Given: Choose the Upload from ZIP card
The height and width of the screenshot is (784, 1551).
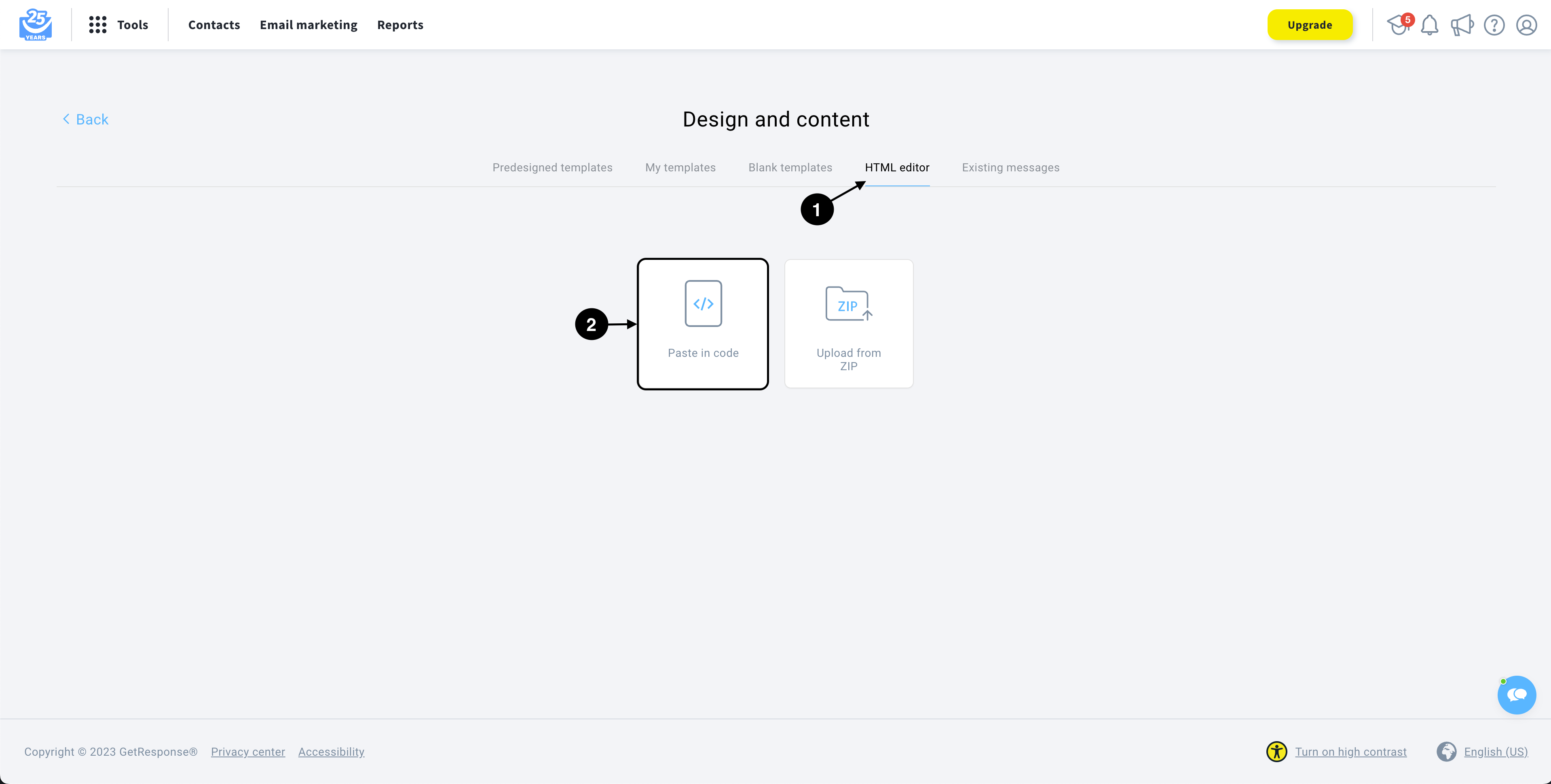Looking at the screenshot, I should [848, 324].
